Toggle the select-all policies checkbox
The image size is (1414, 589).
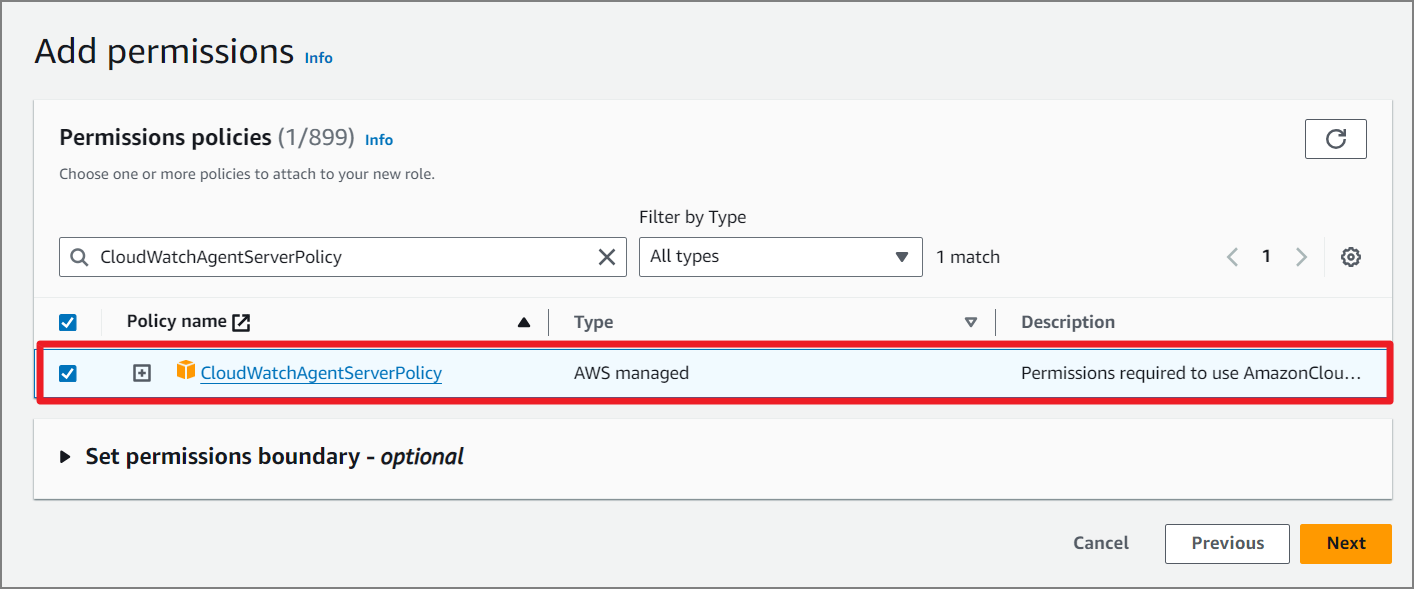[68, 322]
